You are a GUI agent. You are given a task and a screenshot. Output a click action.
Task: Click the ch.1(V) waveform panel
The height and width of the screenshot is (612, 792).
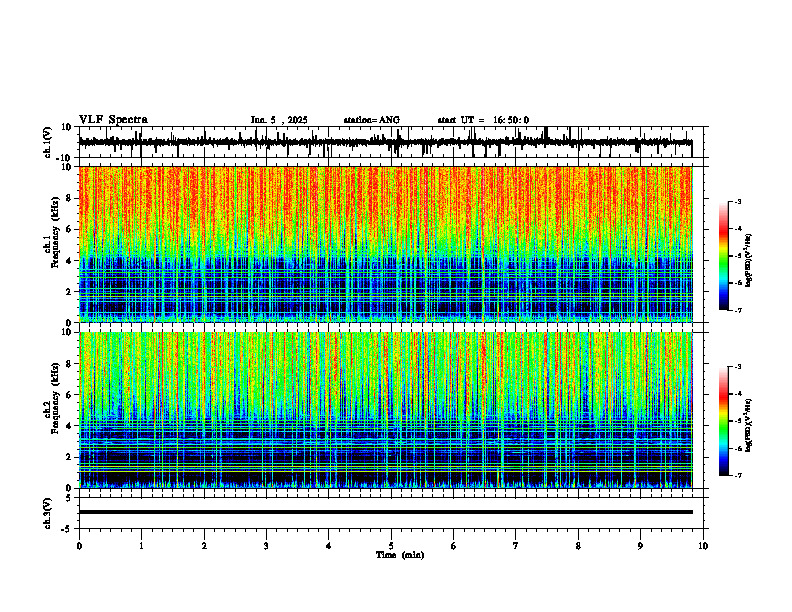[x=393, y=142]
